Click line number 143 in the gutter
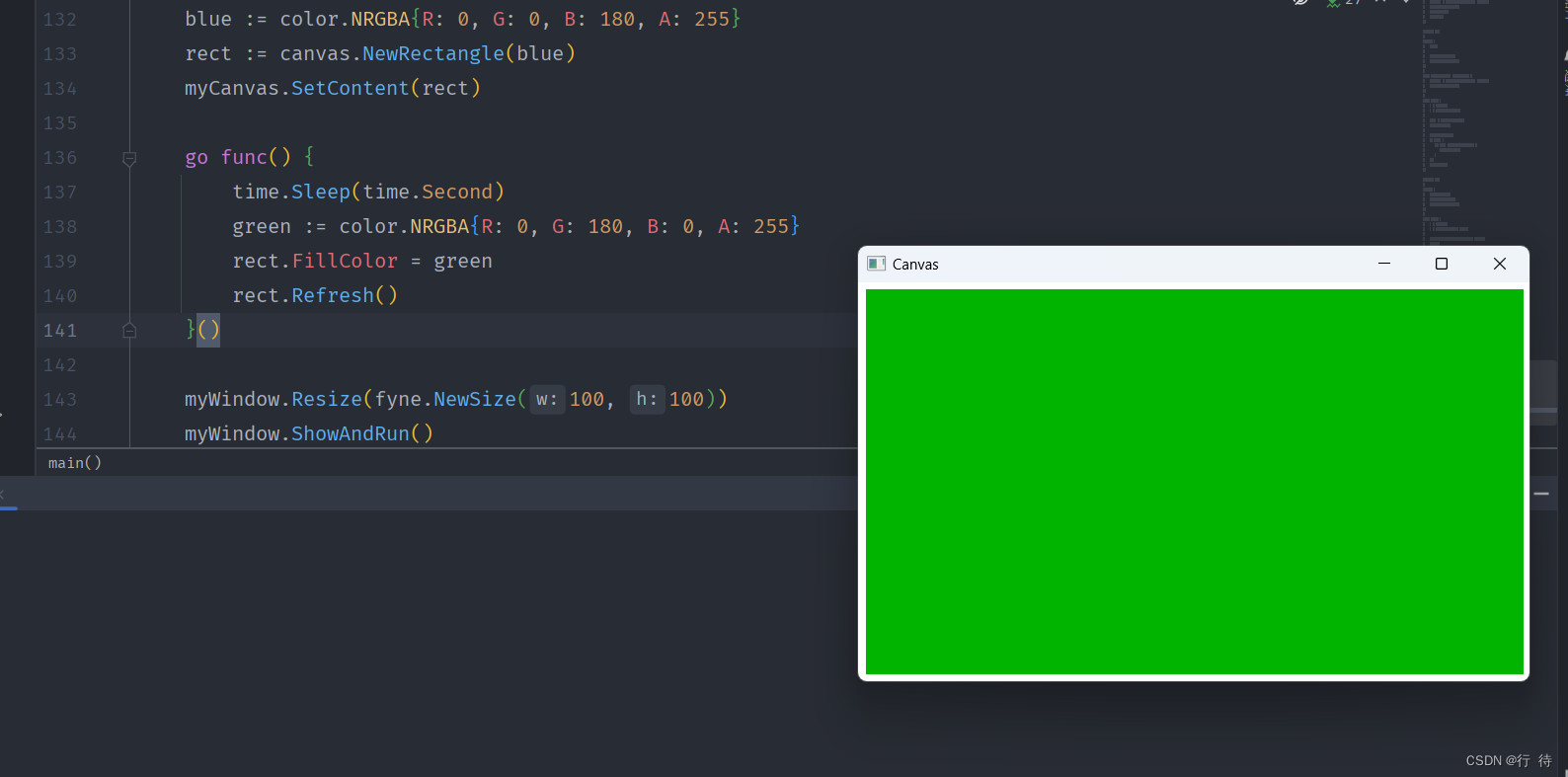 (60, 400)
